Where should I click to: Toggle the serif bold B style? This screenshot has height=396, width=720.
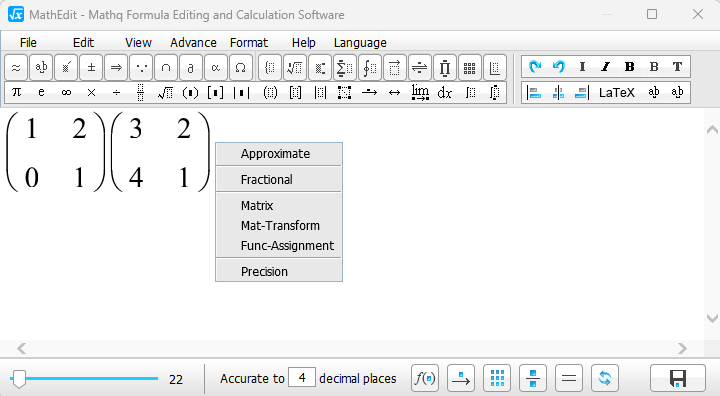click(630, 67)
